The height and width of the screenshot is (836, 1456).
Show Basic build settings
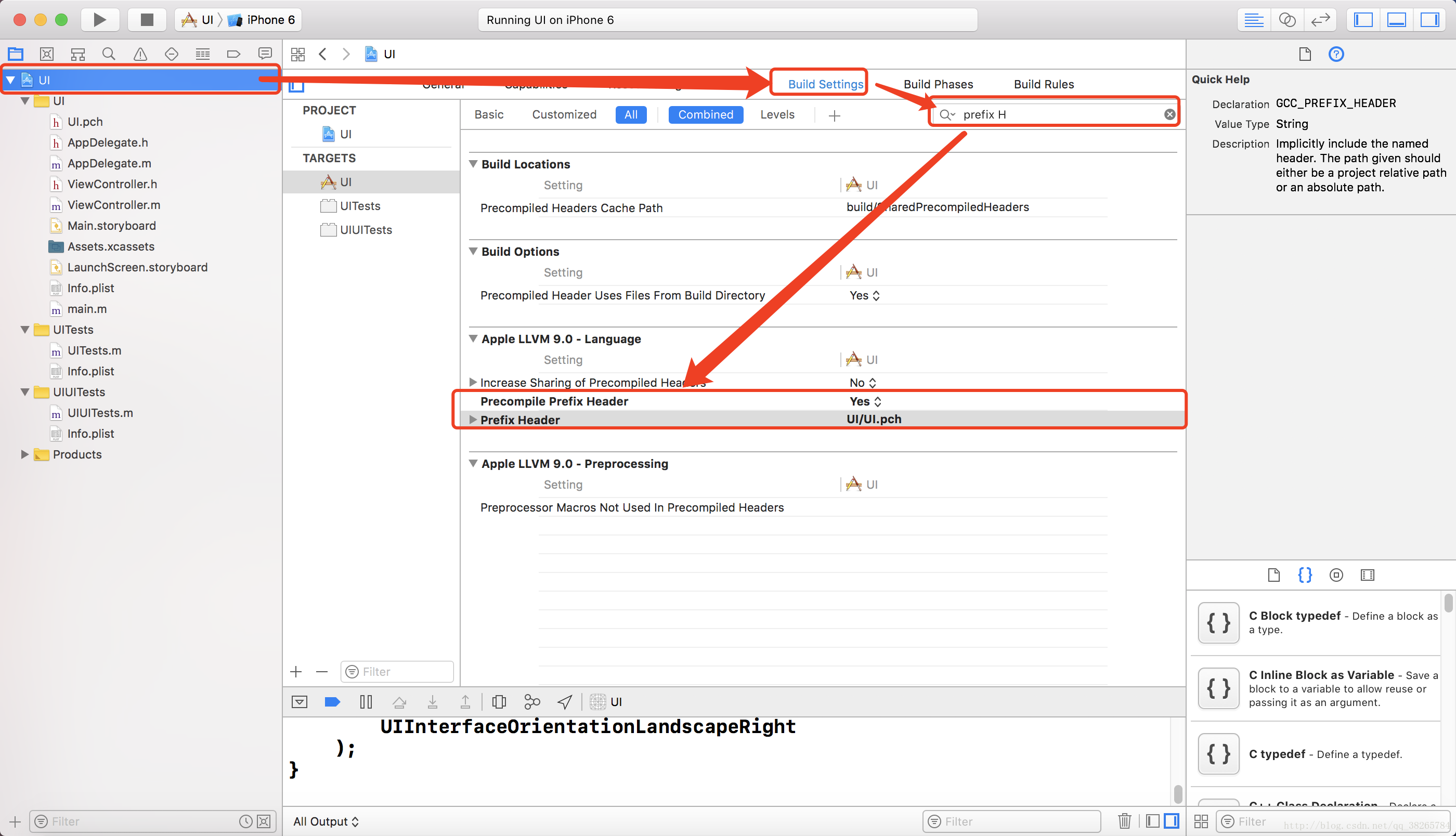(x=489, y=114)
